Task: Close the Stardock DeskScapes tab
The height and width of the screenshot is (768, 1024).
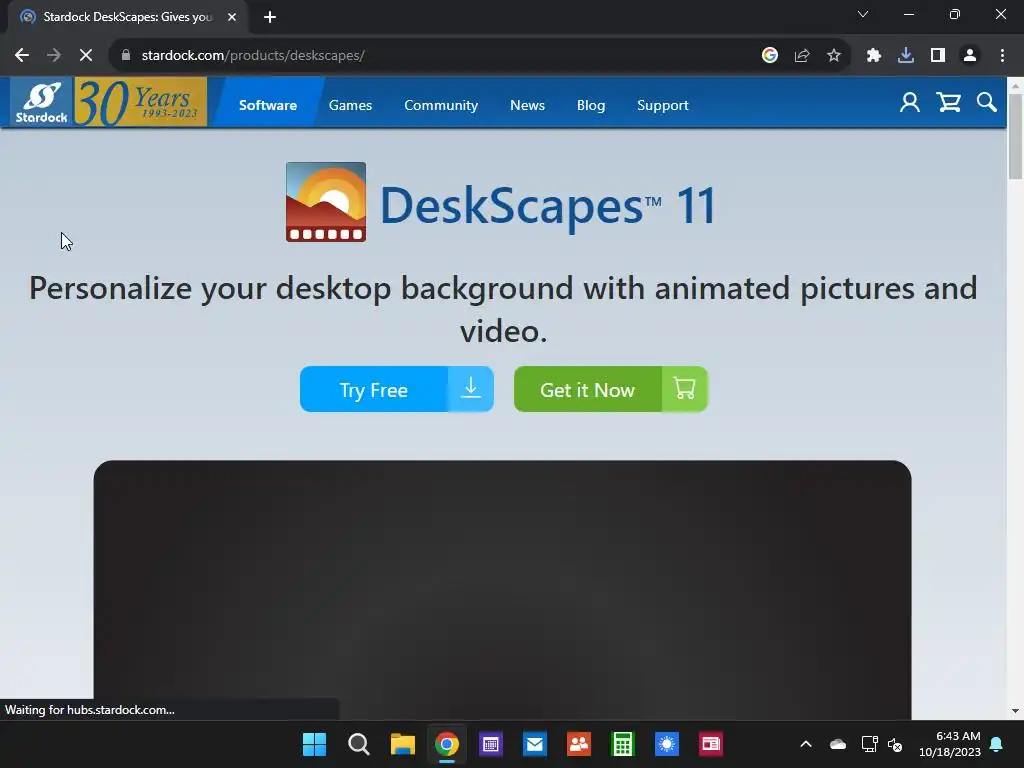Action: tap(232, 17)
